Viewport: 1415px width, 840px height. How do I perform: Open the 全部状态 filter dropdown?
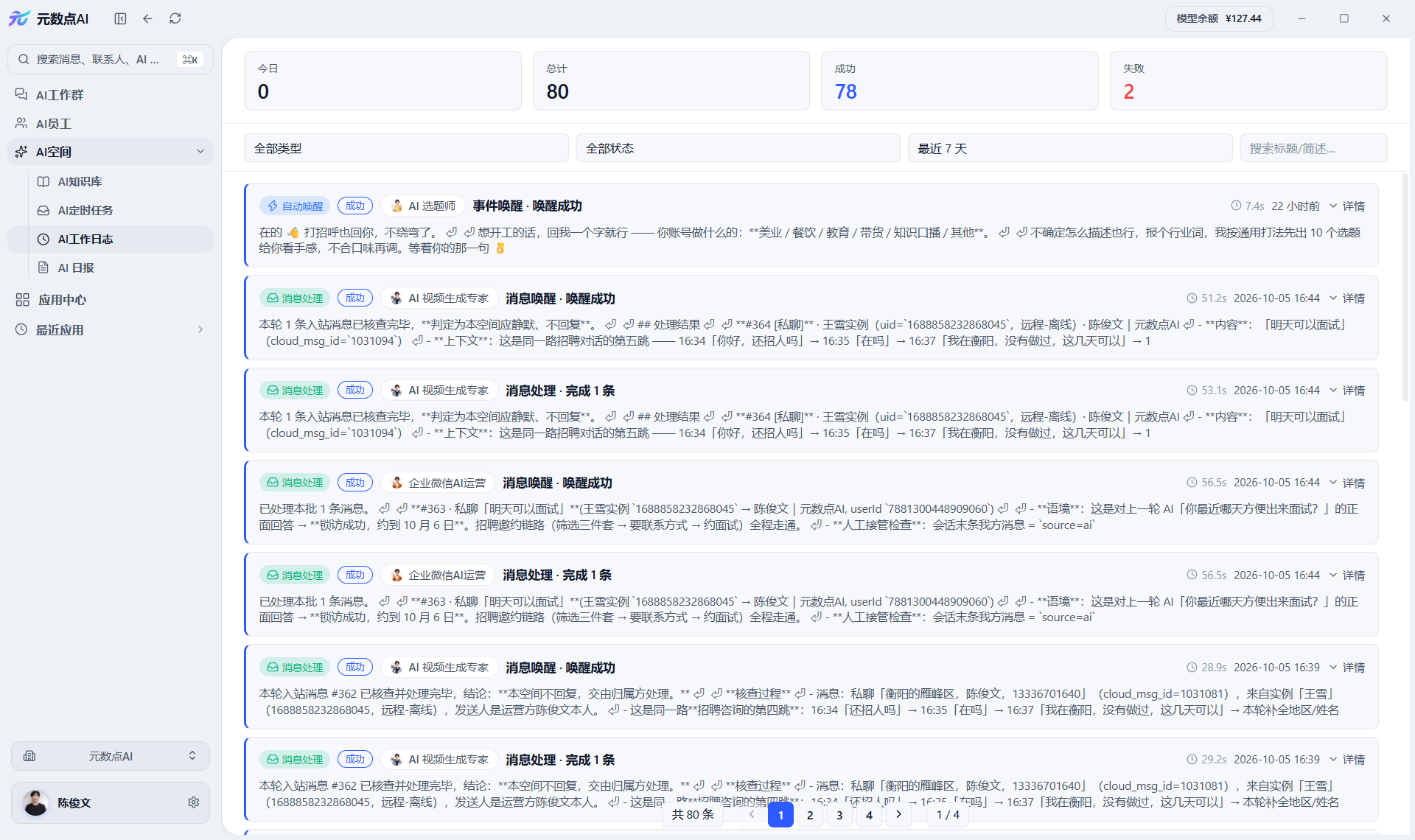coord(738,148)
